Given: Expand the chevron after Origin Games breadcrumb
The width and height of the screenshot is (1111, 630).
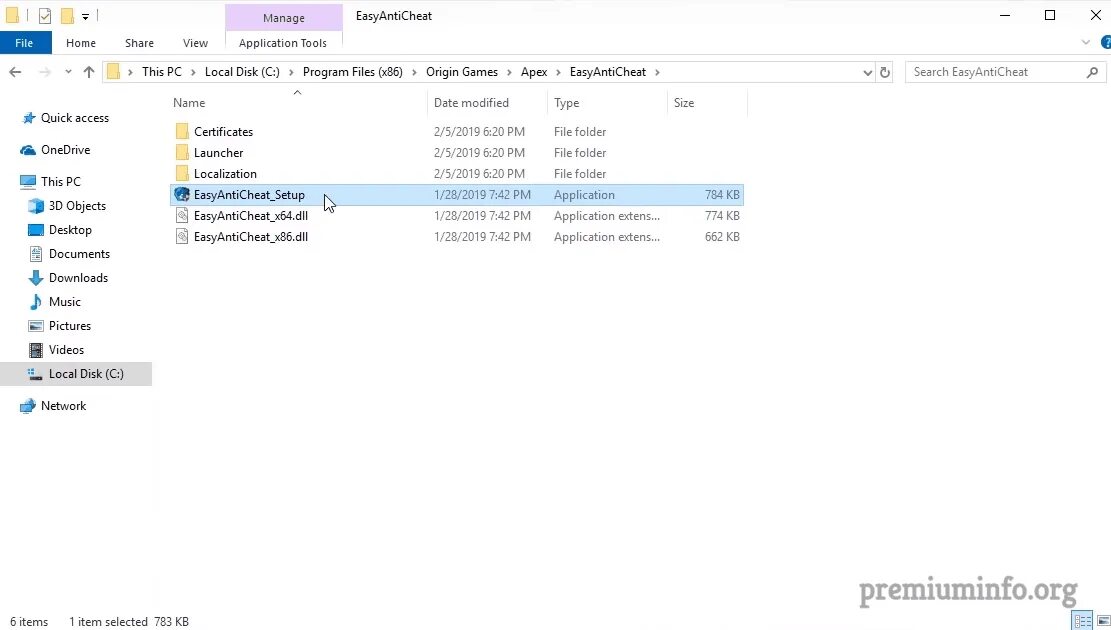Looking at the screenshot, I should point(509,72).
